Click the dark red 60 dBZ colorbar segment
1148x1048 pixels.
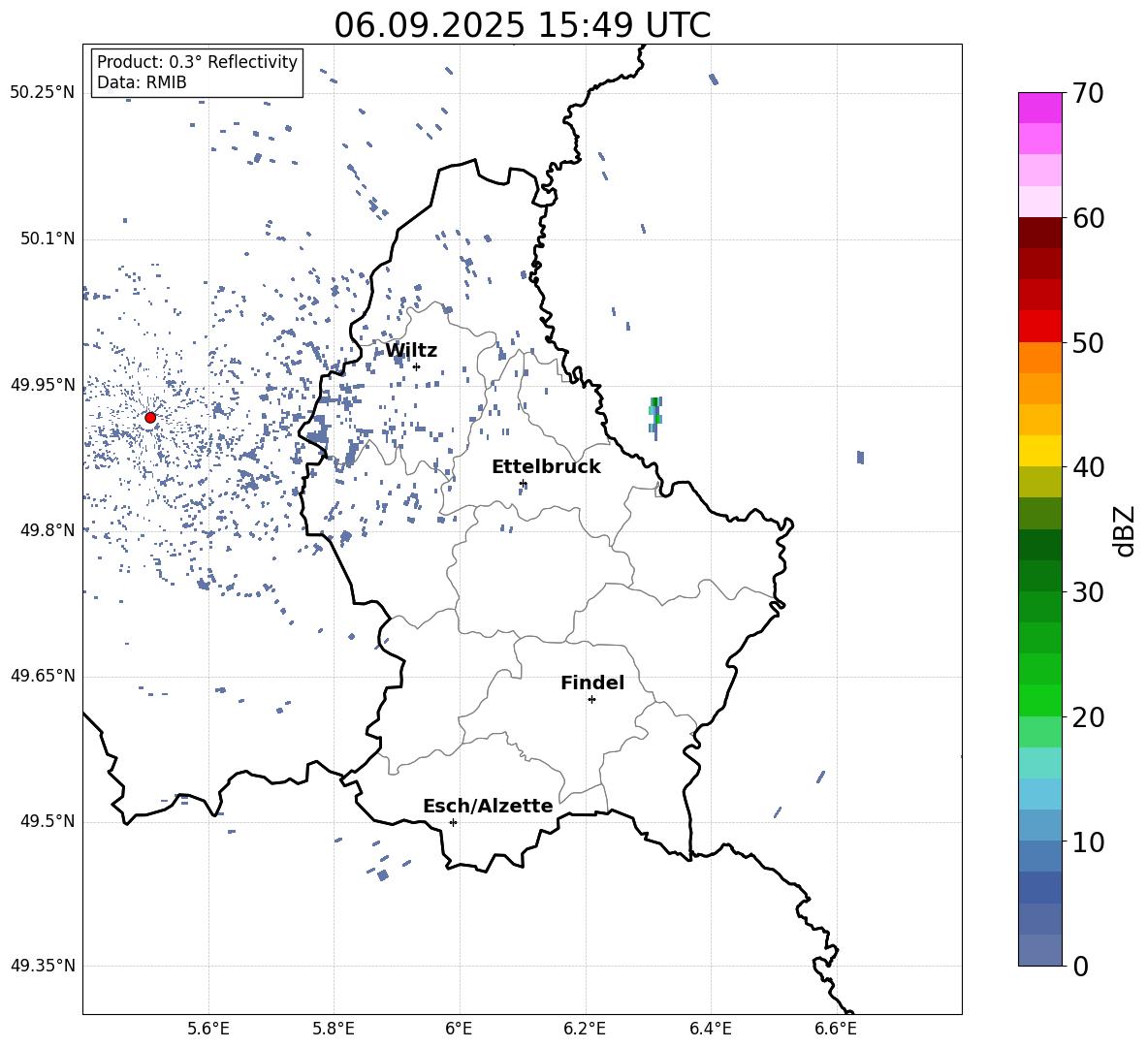[x=1039, y=233]
